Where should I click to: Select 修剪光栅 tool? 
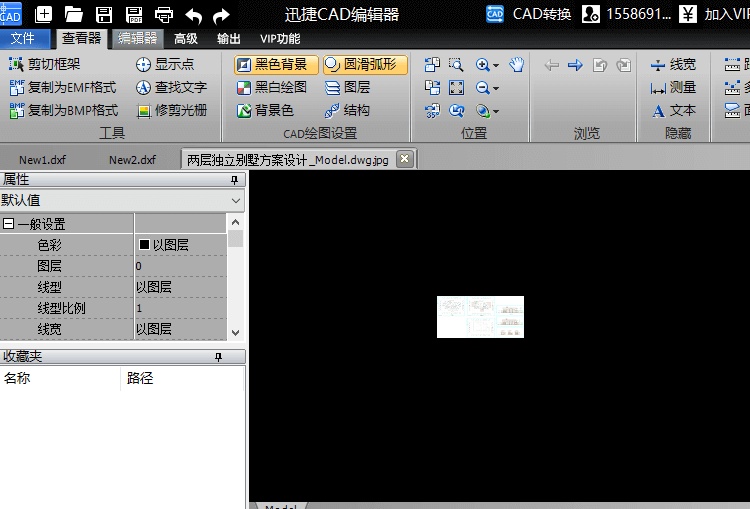171,111
